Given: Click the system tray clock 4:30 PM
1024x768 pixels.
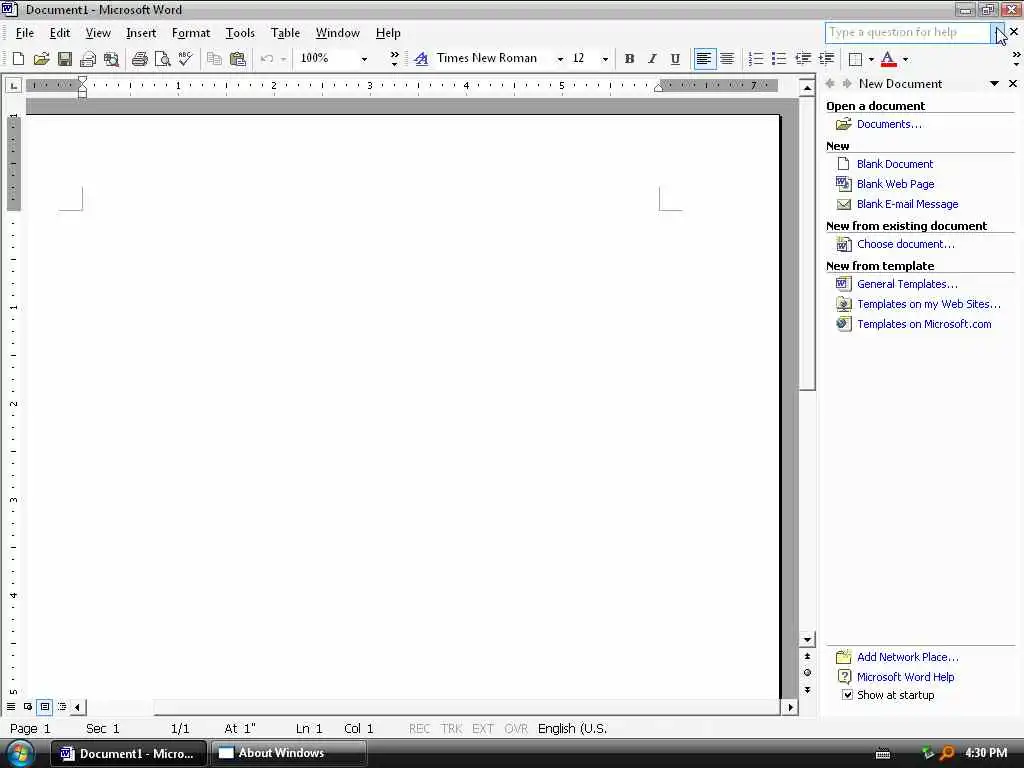Looking at the screenshot, I should 986,753.
